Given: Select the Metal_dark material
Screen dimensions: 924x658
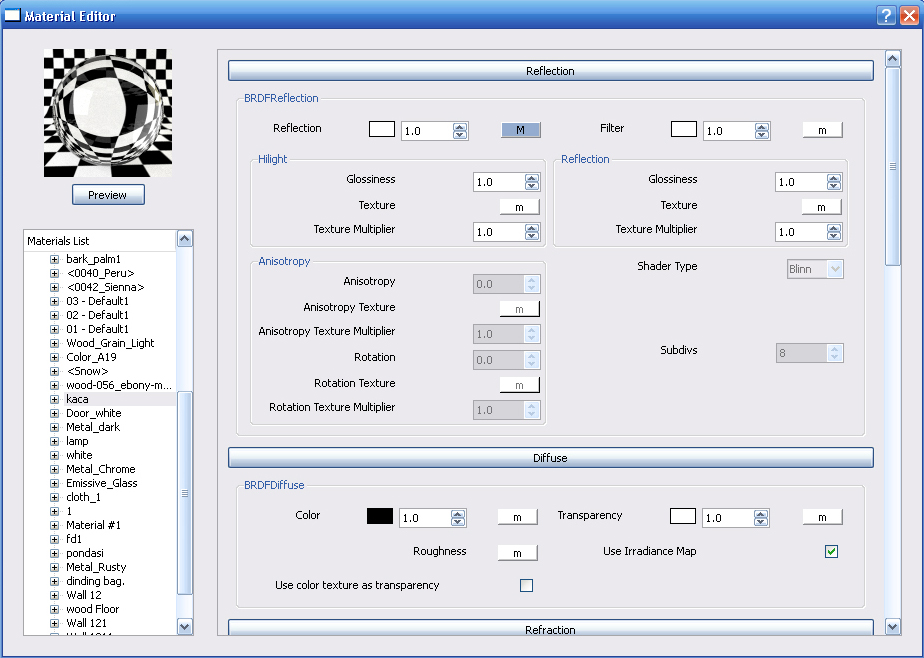Looking at the screenshot, I should pos(93,427).
